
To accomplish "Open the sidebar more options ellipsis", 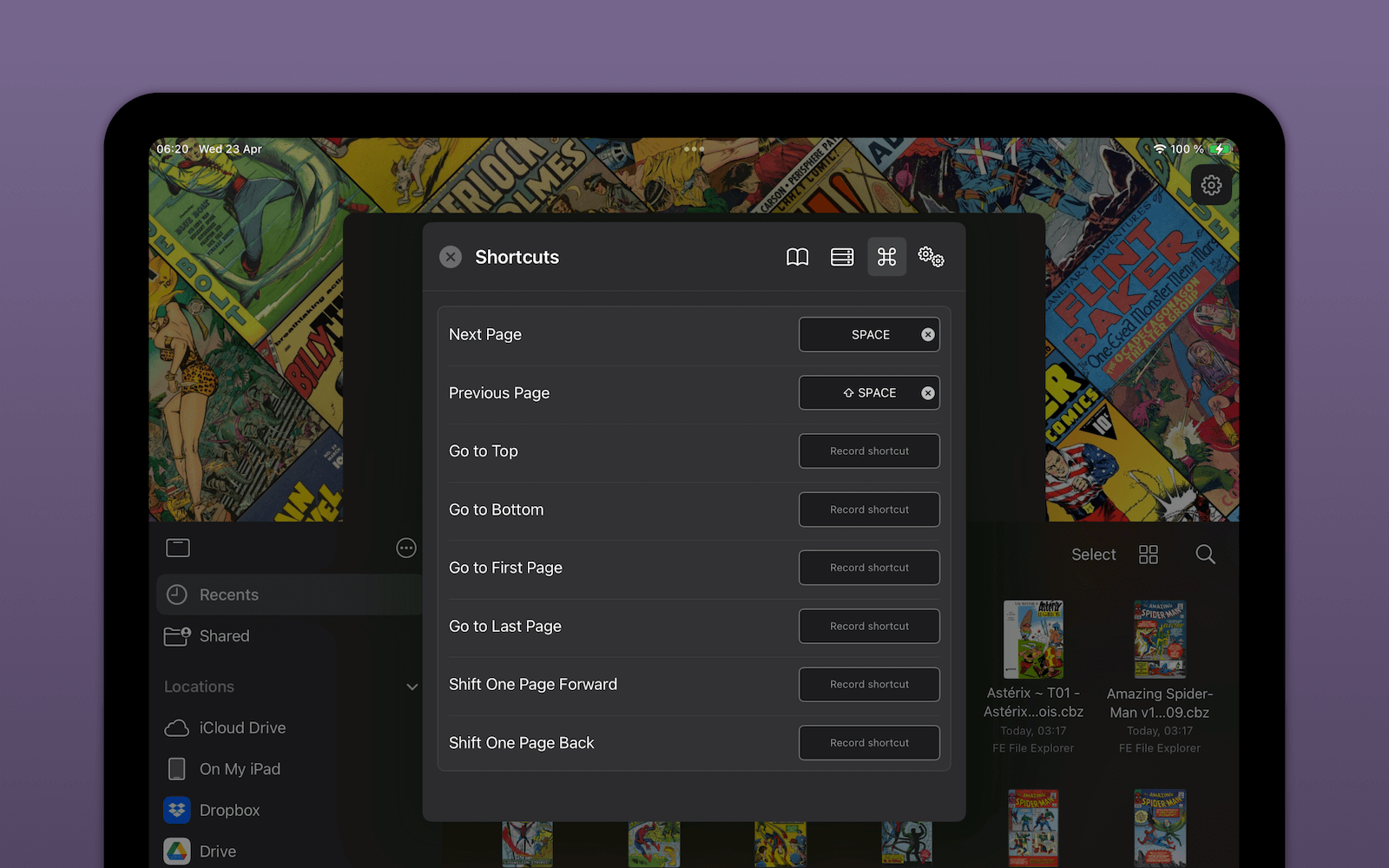I will point(406,548).
